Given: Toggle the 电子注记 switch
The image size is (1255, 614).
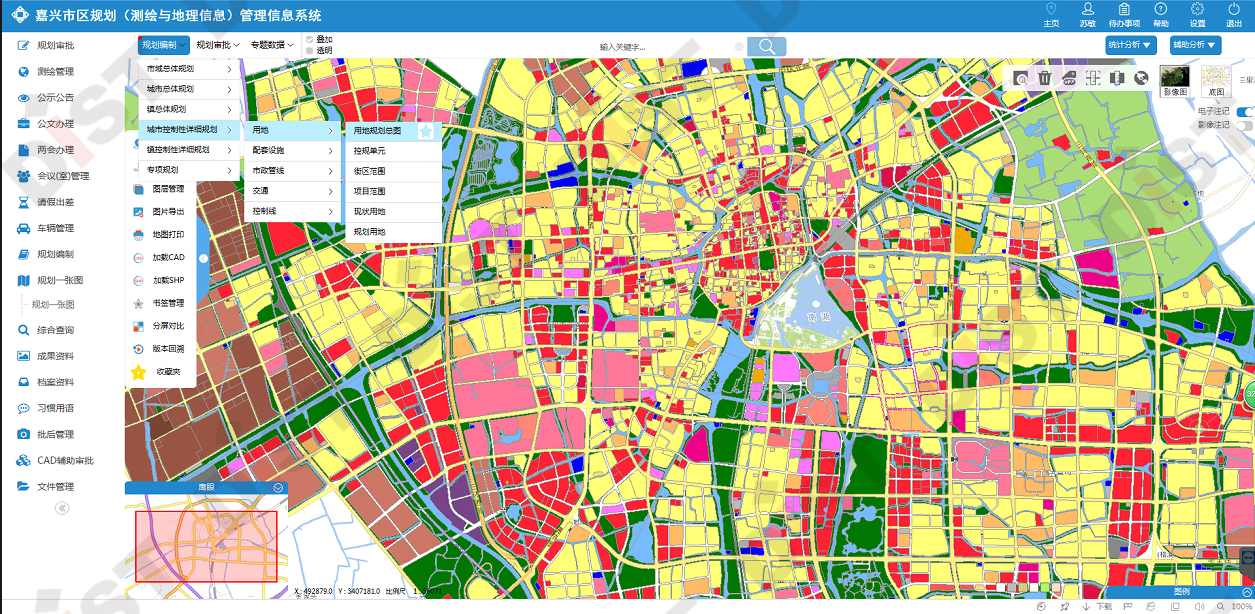Looking at the screenshot, I should (1245, 112).
